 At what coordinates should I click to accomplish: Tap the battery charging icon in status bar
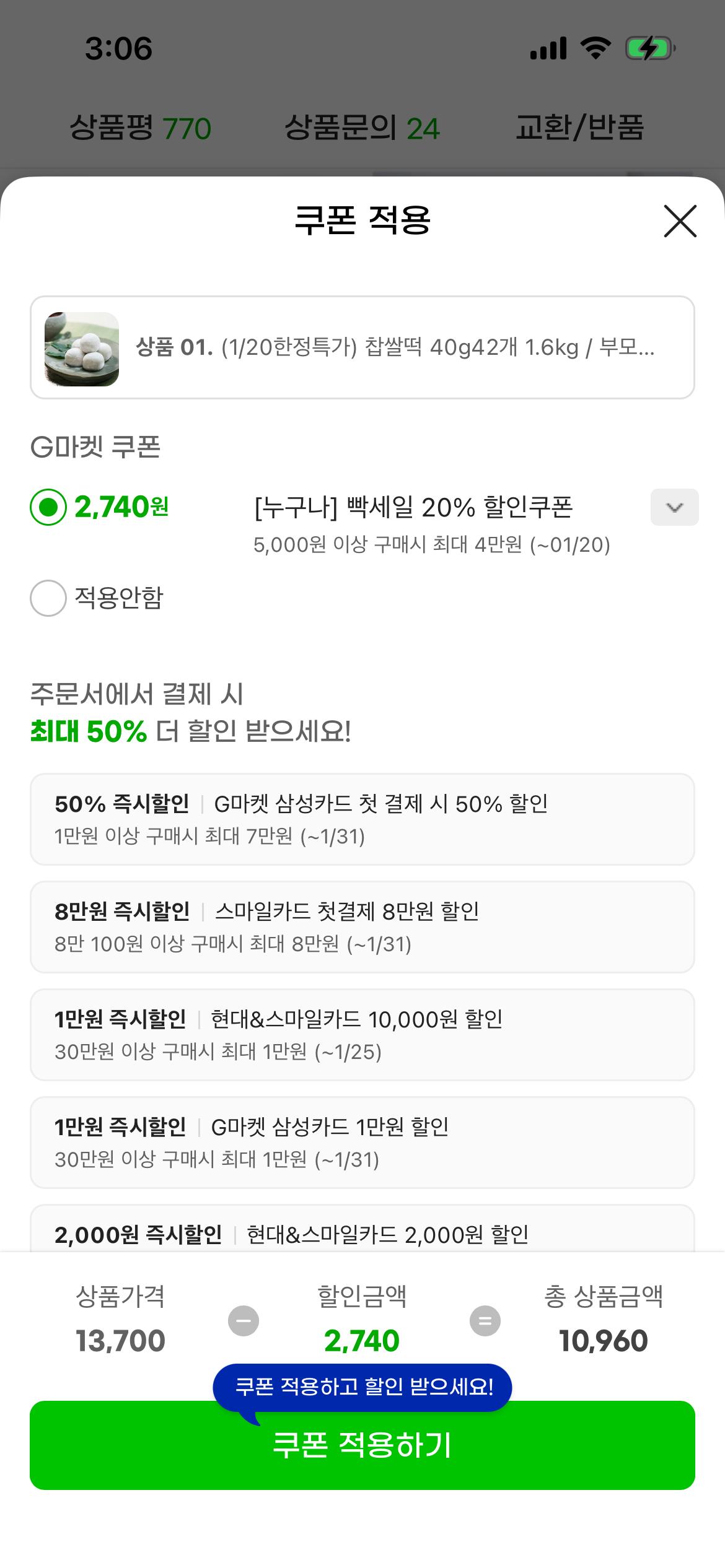coord(649,48)
